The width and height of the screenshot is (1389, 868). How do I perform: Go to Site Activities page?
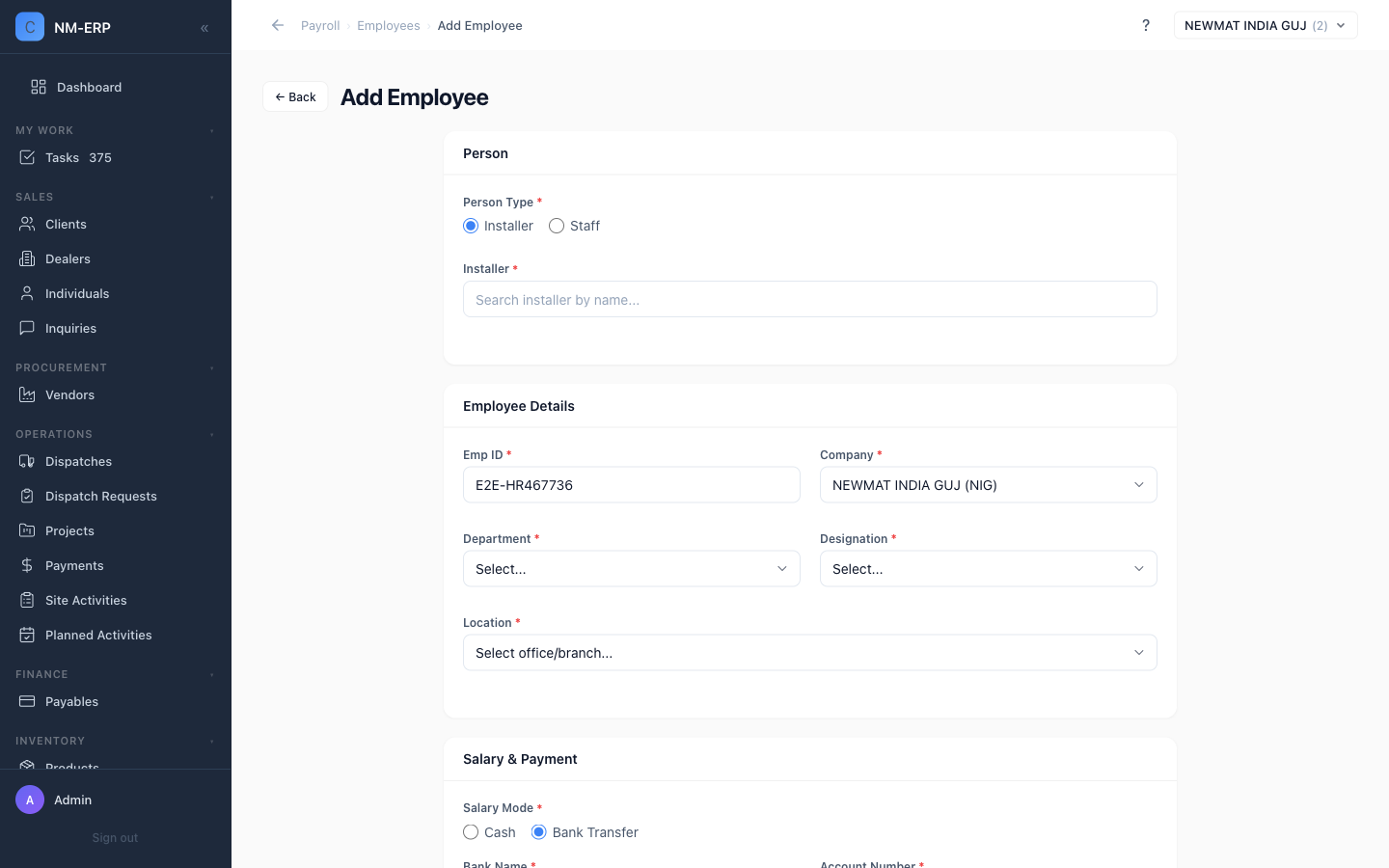(116, 600)
